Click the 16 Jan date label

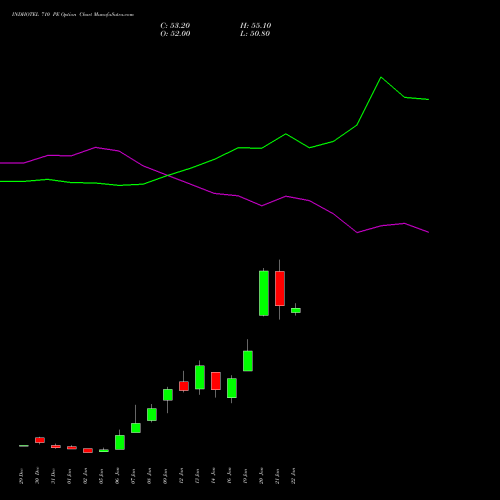[229, 476]
